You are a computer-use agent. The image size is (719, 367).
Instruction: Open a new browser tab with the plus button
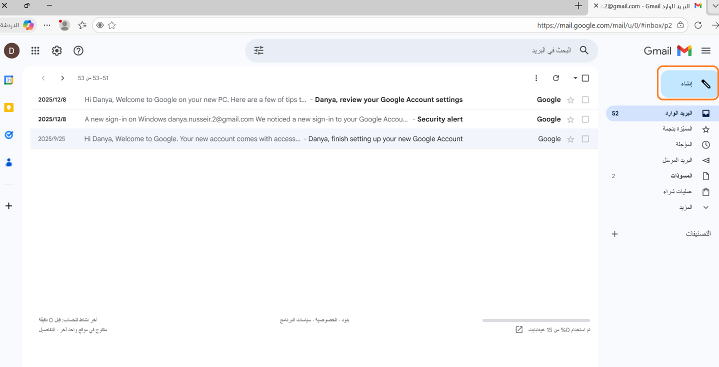click(578, 6)
